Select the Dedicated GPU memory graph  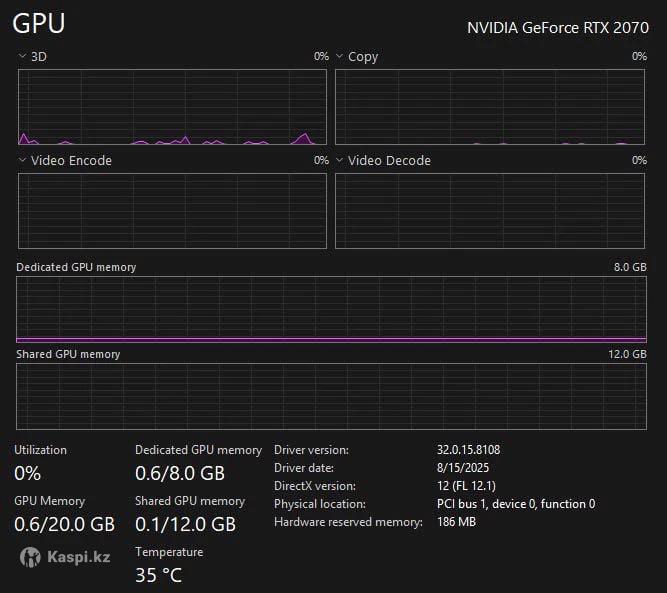tap(331, 310)
